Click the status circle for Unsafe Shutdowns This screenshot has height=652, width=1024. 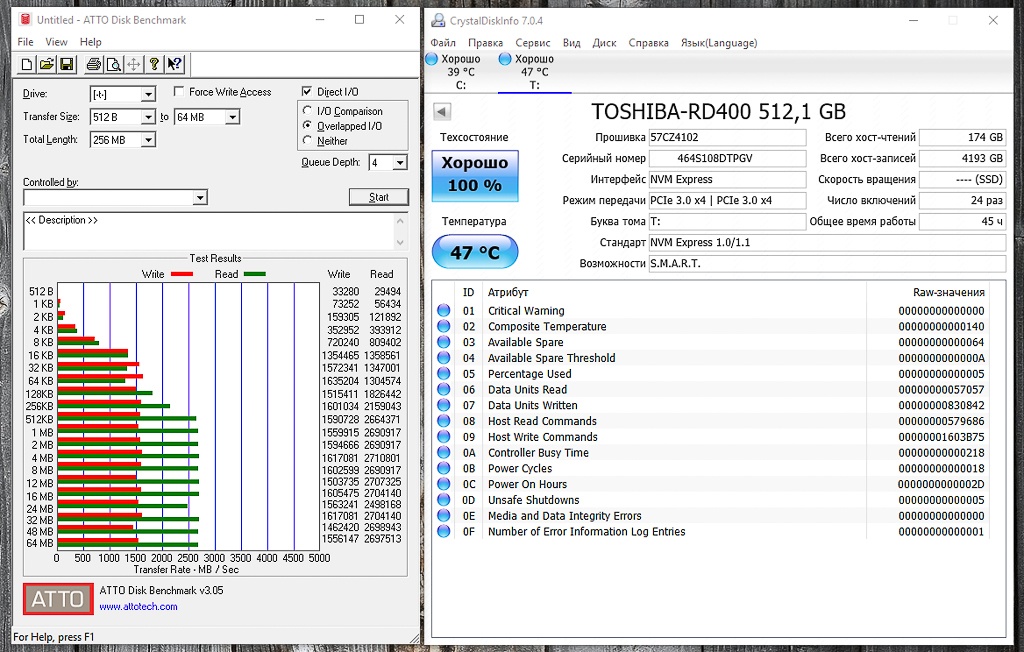[x=443, y=500]
